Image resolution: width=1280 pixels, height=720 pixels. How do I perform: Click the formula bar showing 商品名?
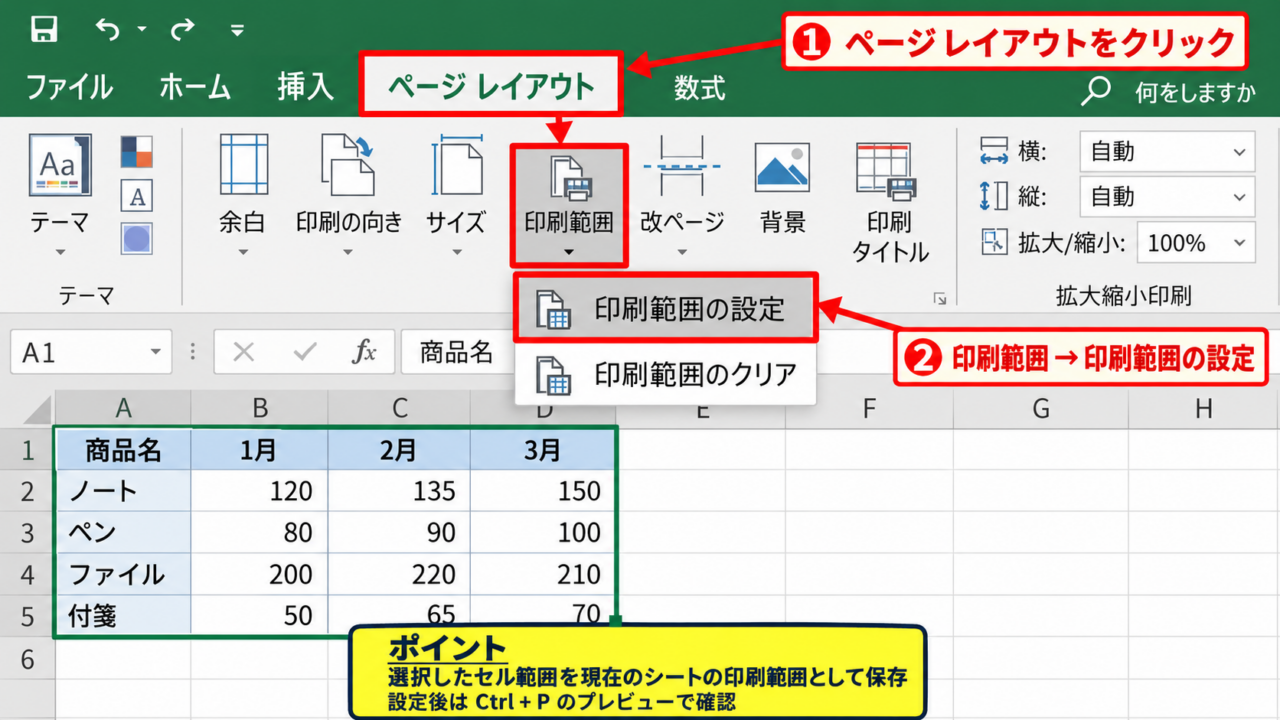point(458,352)
